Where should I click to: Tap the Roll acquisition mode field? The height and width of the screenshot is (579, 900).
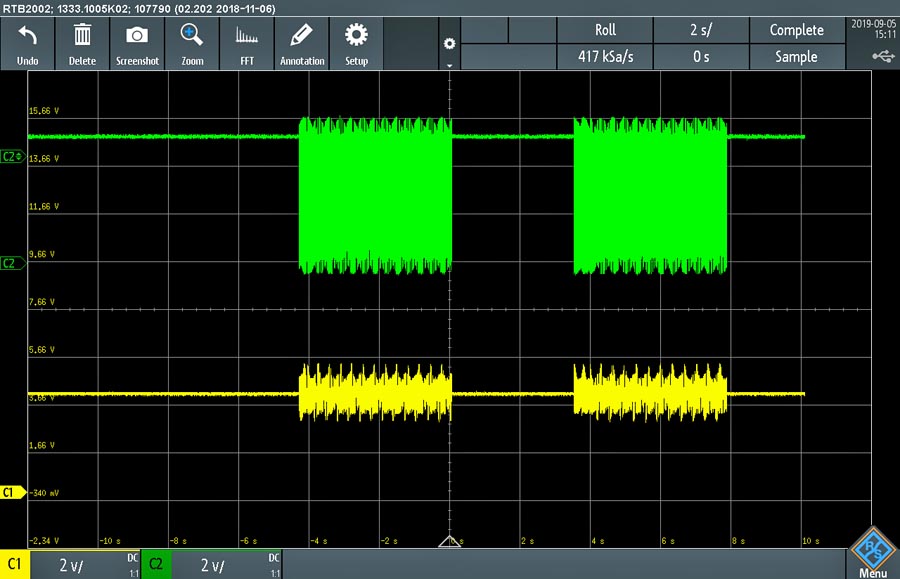click(x=605, y=30)
